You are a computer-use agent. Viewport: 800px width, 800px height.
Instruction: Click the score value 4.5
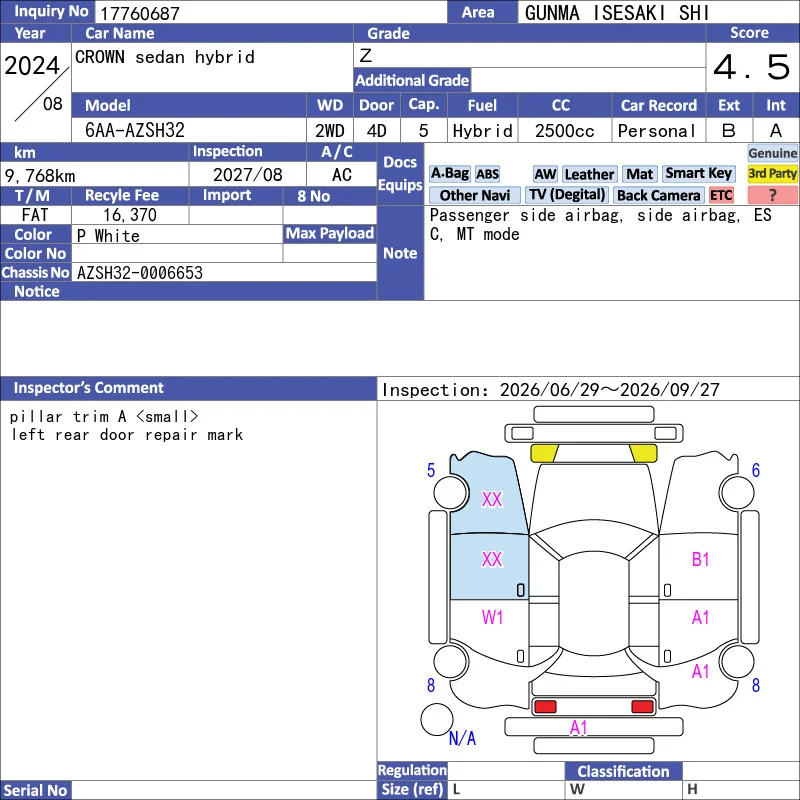pyautogui.click(x=752, y=67)
